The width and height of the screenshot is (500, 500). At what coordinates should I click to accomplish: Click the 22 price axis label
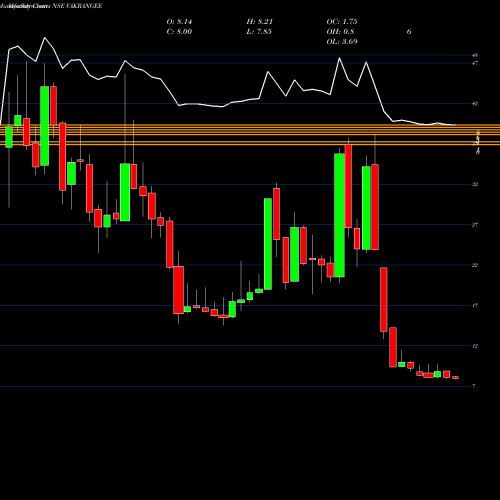475,265
